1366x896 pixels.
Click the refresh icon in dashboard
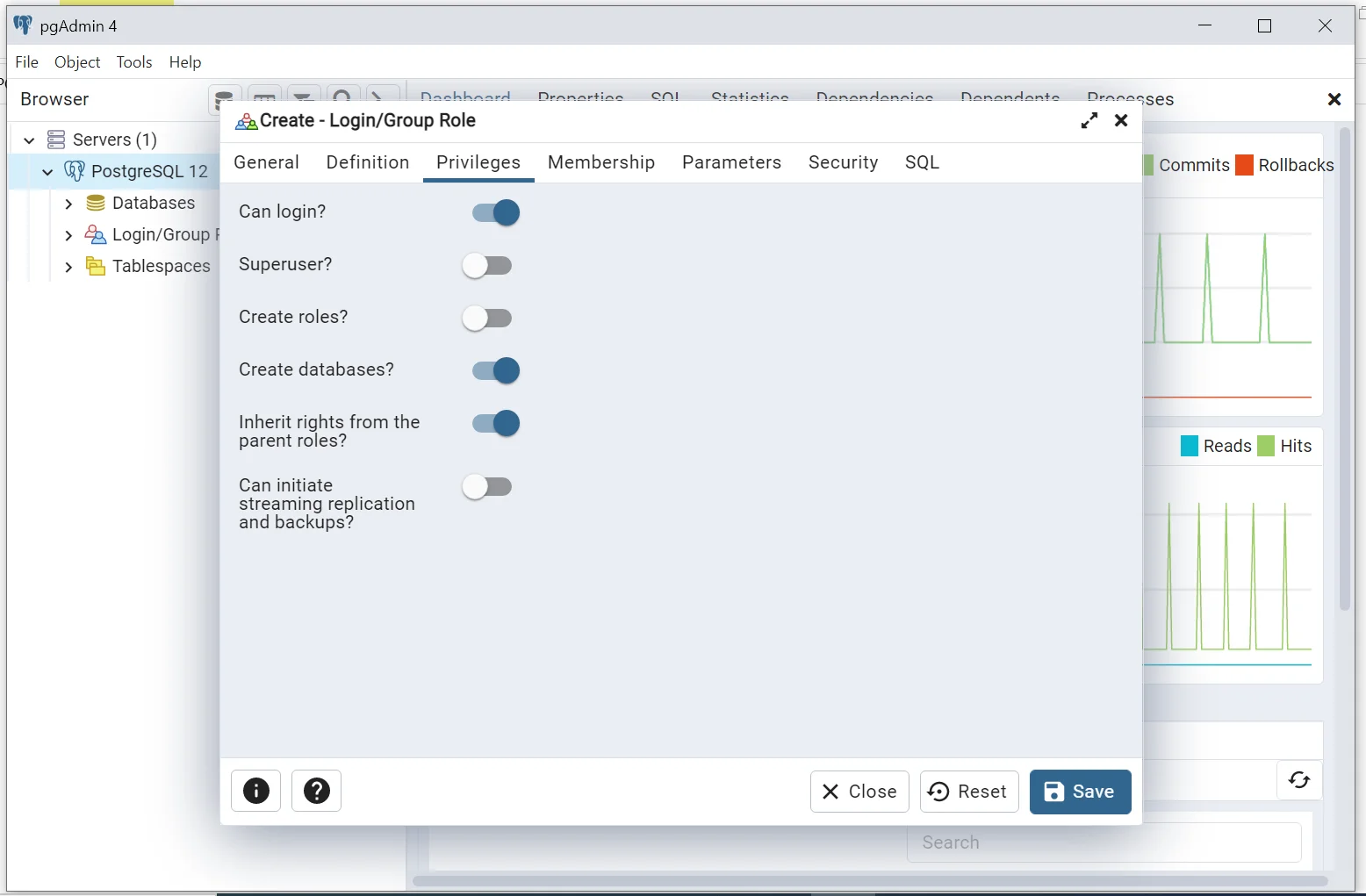pos(1299,779)
